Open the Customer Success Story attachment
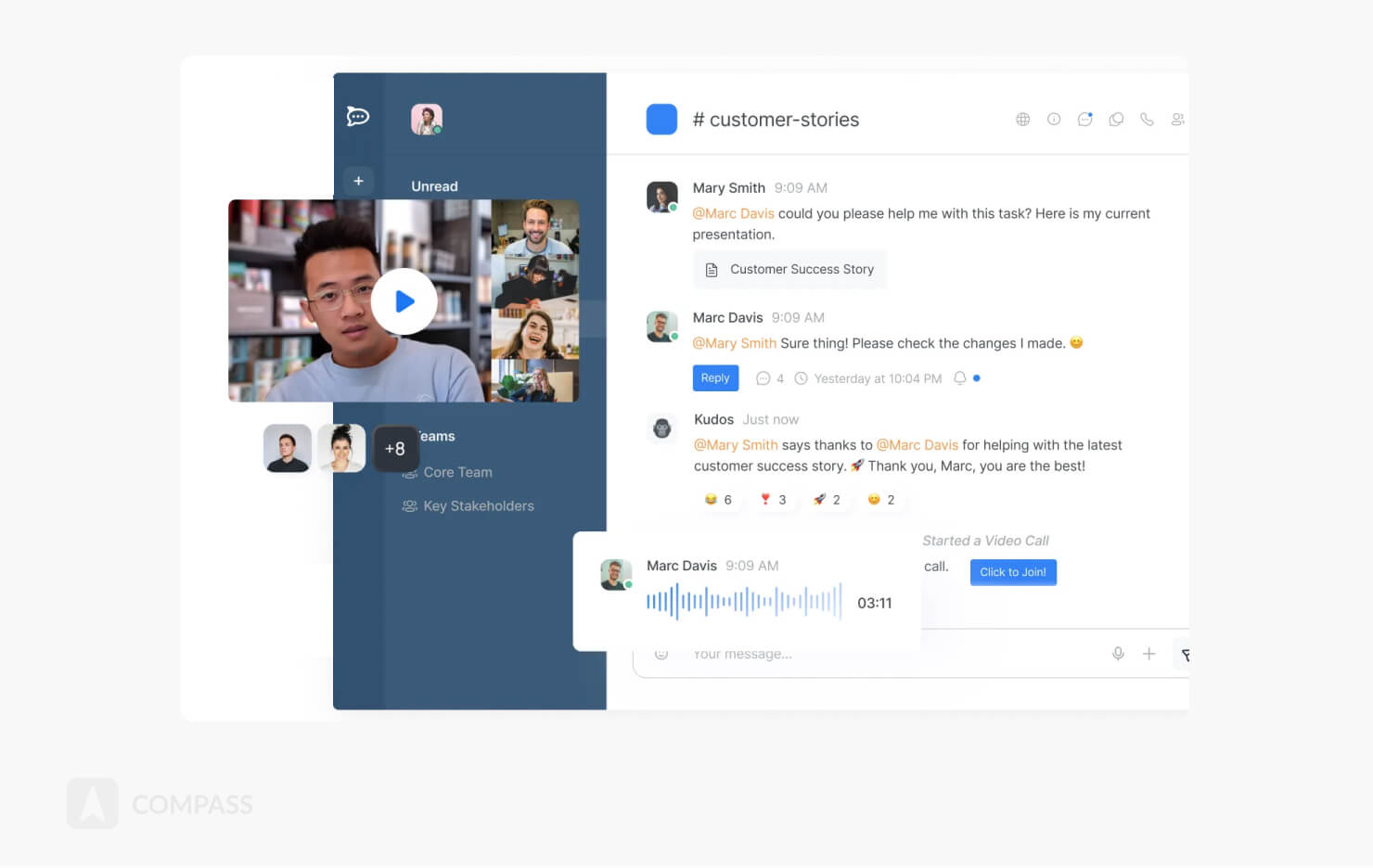The height and width of the screenshot is (868, 1373). pyautogui.click(x=789, y=270)
